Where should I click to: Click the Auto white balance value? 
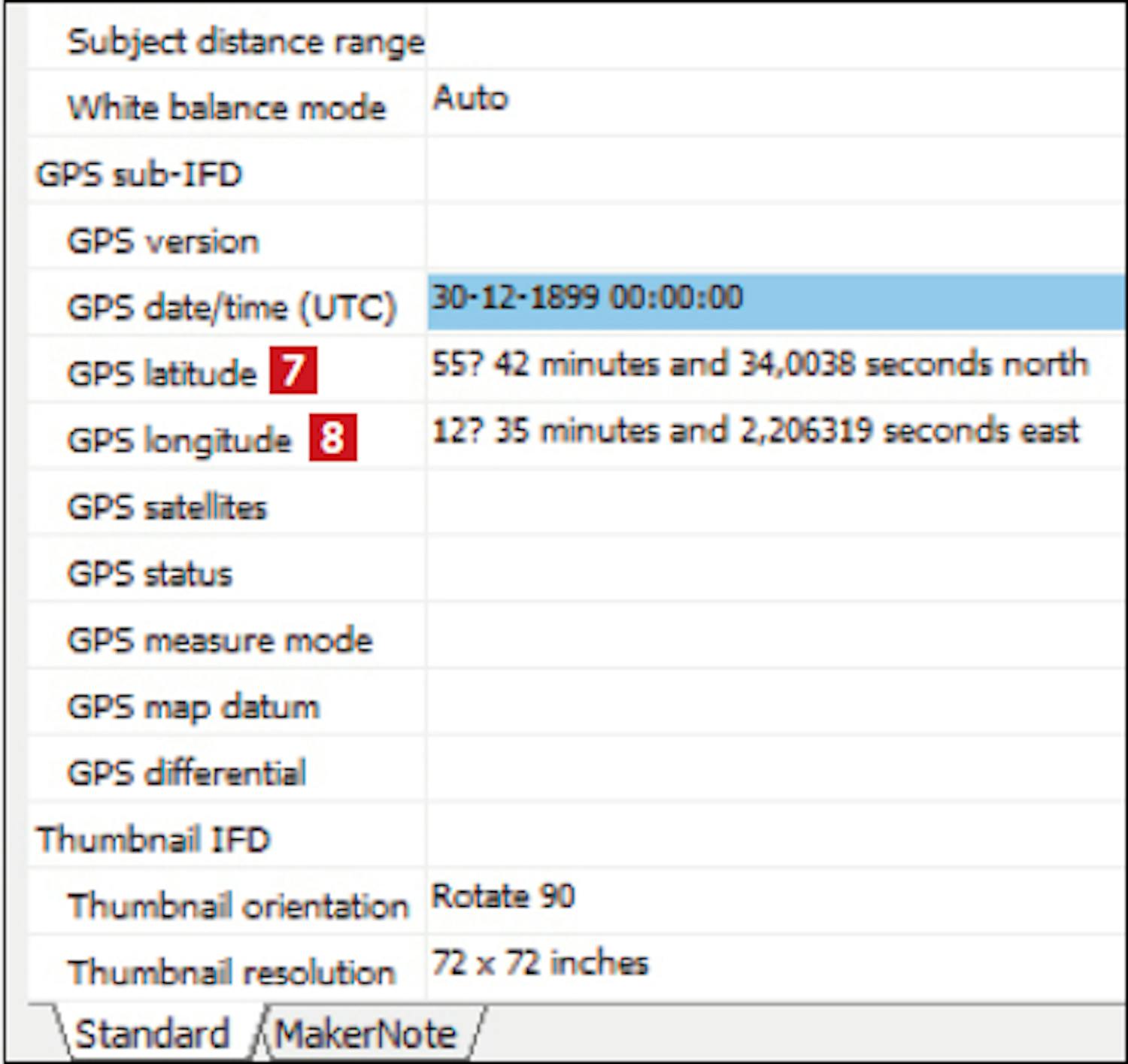pos(470,99)
